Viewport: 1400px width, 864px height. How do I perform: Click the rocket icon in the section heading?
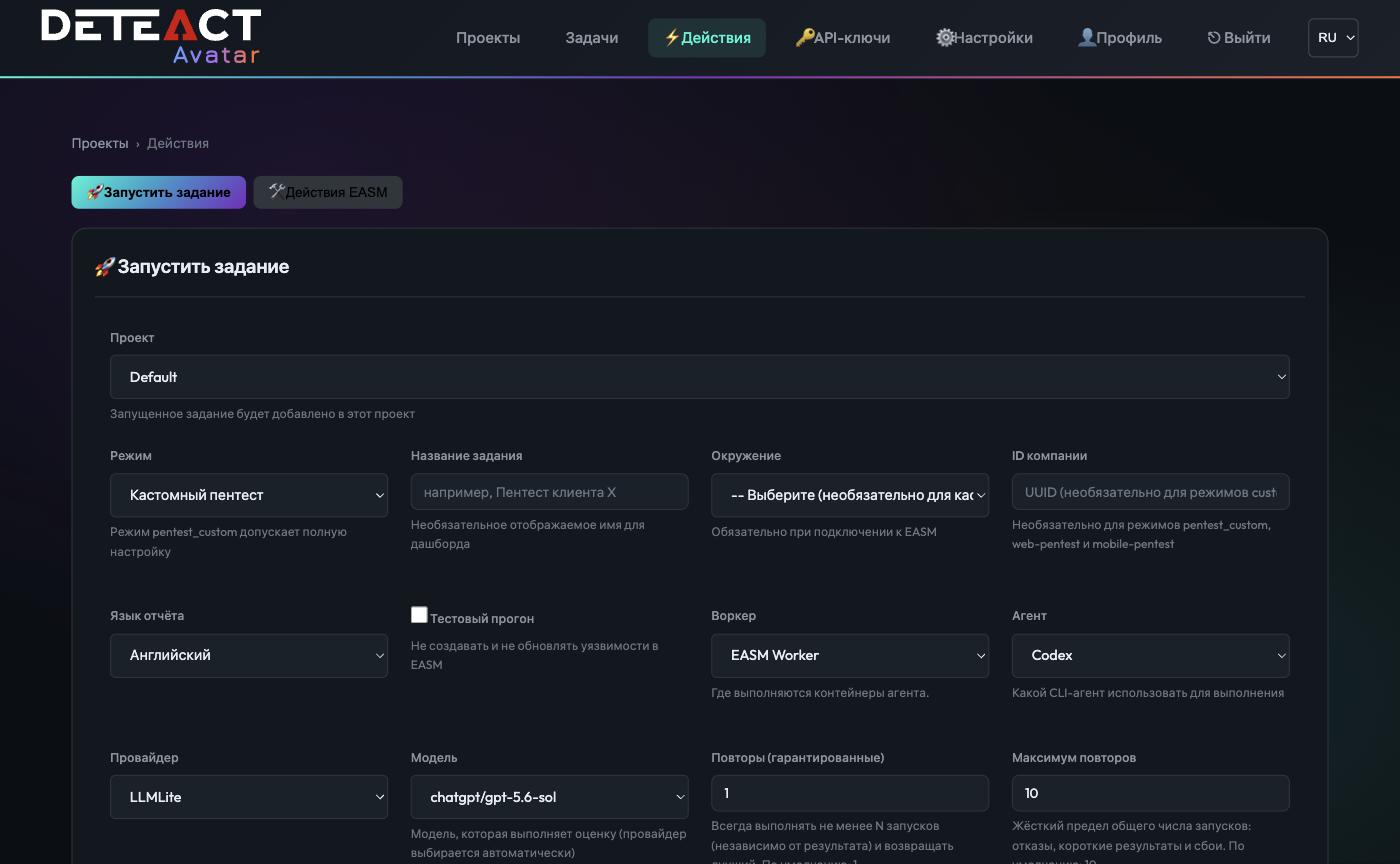(105, 267)
